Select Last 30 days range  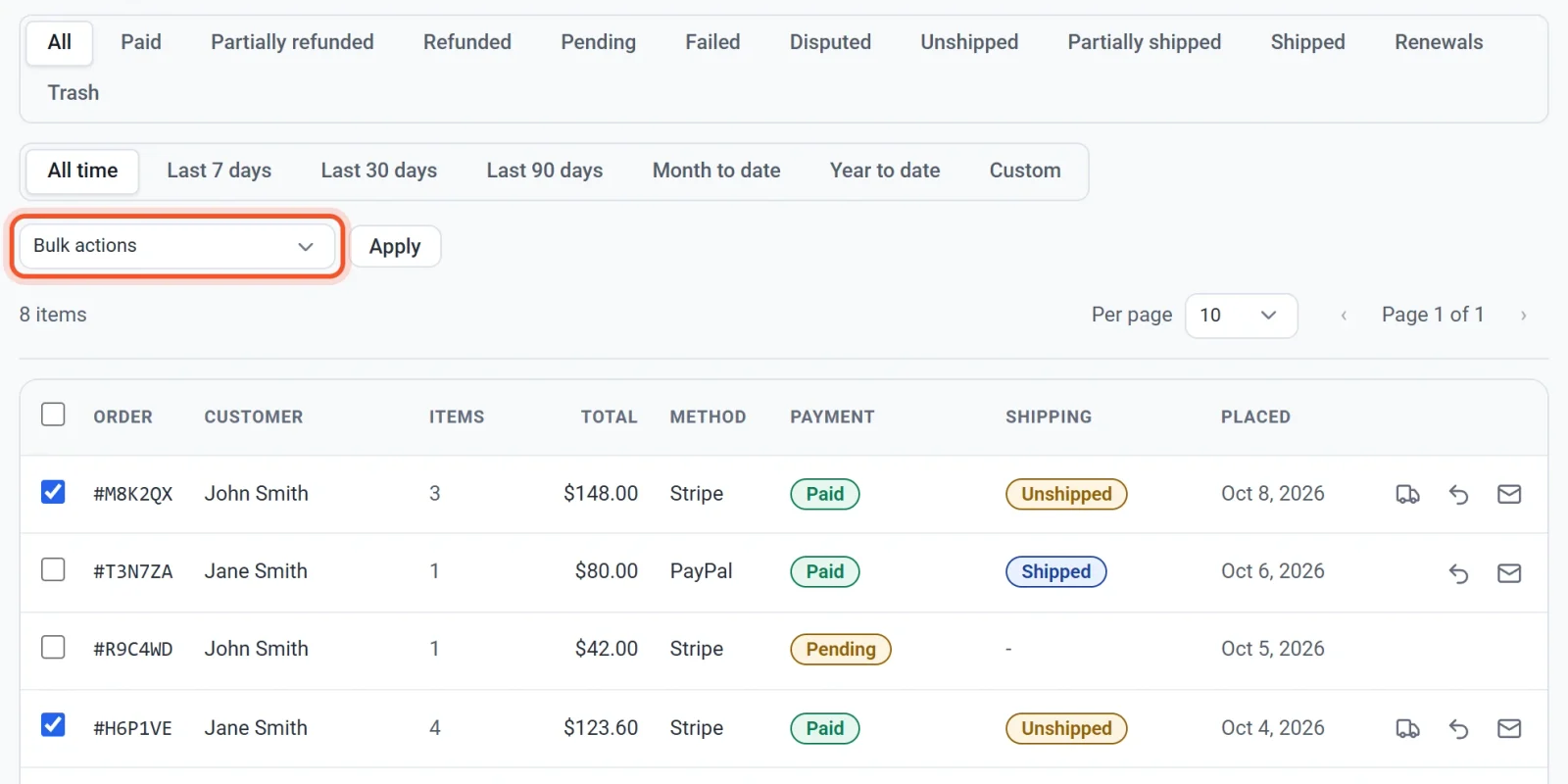[378, 171]
